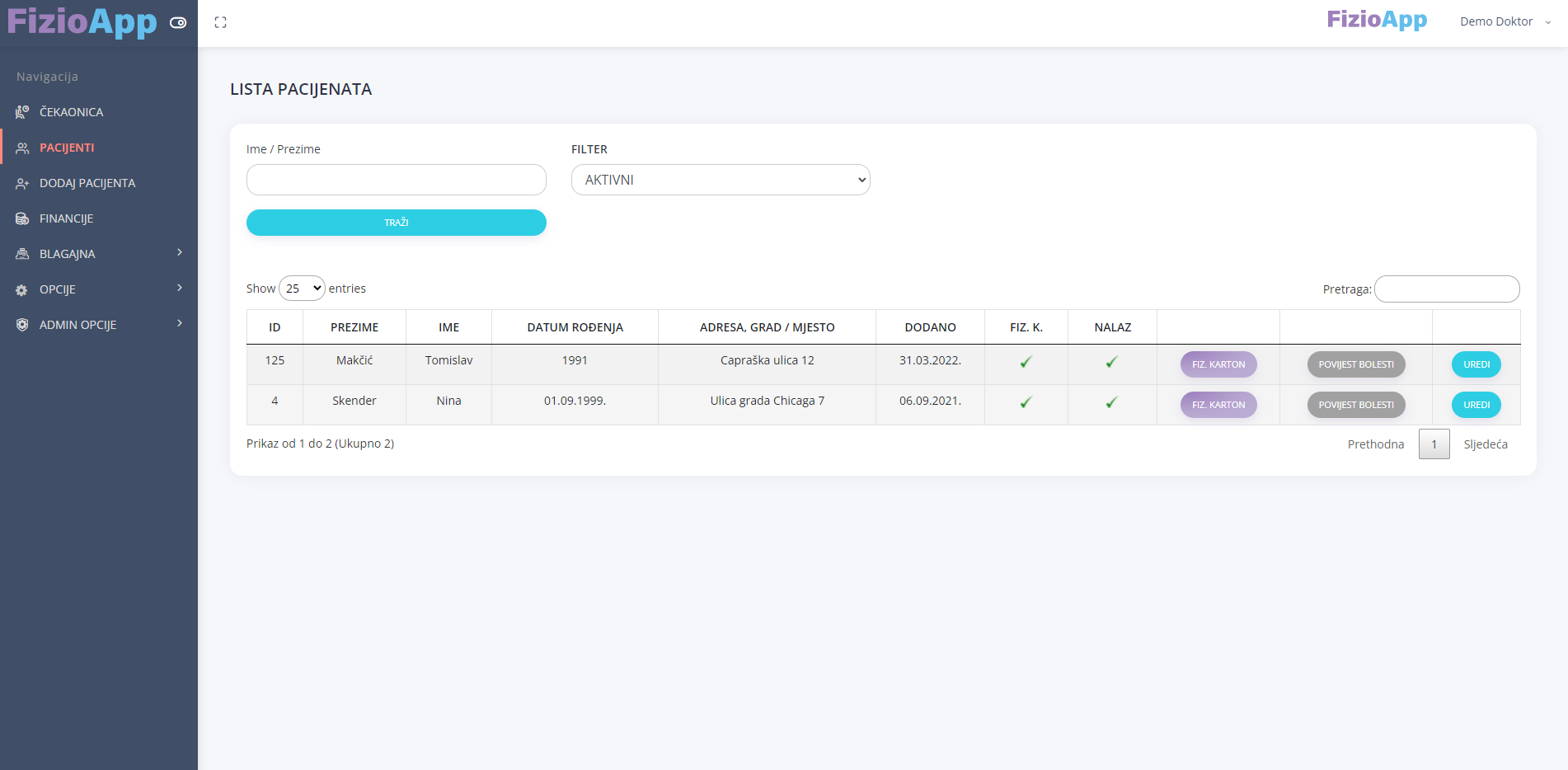Click the Admin Opcije shield icon

coord(22,325)
